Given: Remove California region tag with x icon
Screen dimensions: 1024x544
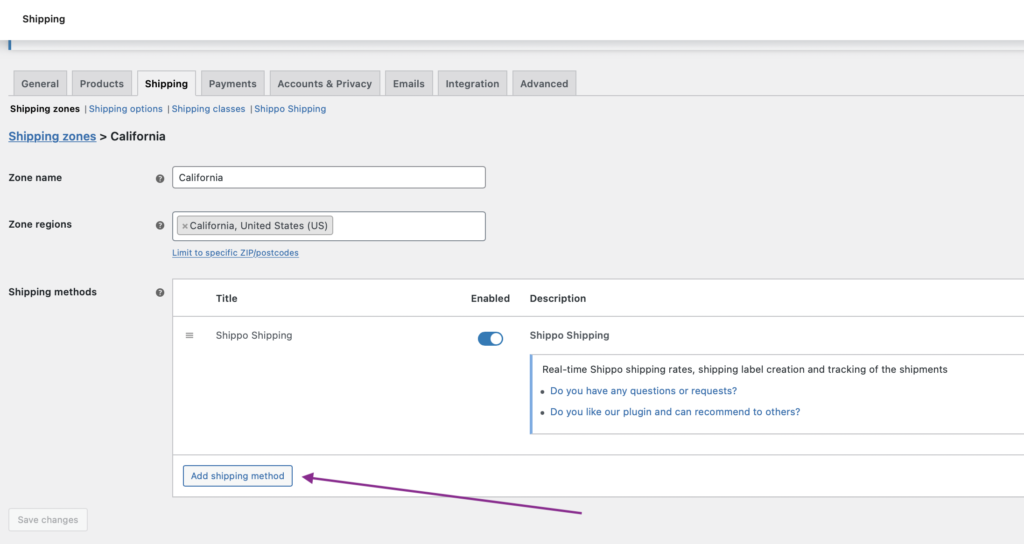Looking at the screenshot, I should (x=185, y=227).
